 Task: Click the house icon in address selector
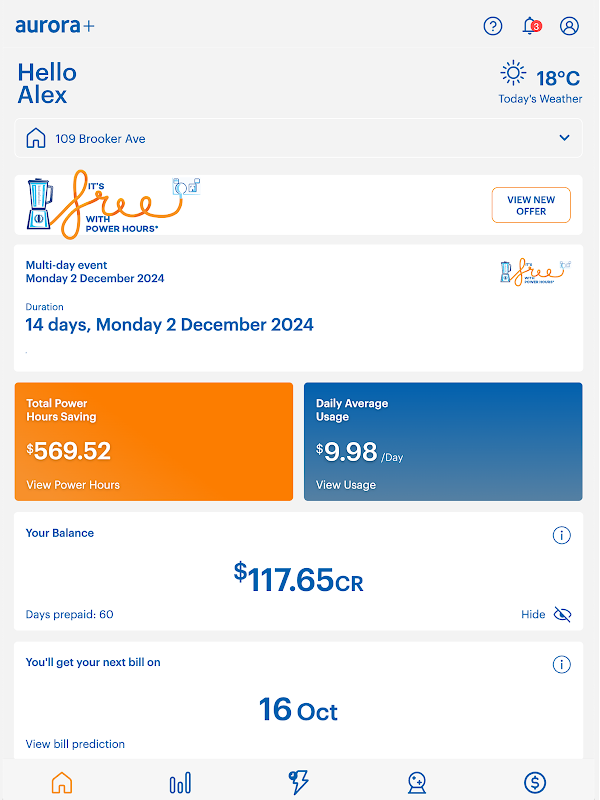tap(36, 138)
